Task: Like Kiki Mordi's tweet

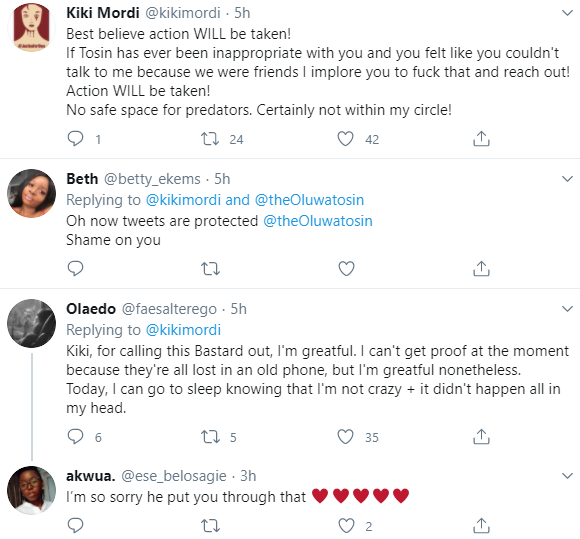Action: (345, 139)
